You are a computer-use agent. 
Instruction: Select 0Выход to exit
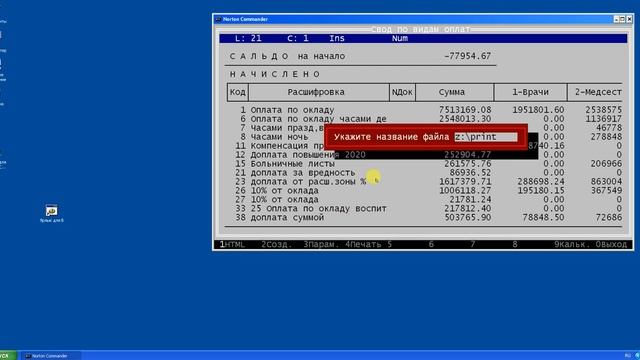(611, 244)
